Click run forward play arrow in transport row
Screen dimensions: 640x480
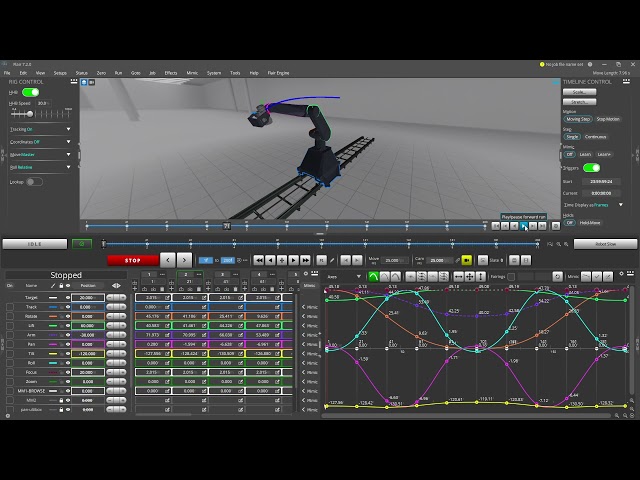click(293, 260)
